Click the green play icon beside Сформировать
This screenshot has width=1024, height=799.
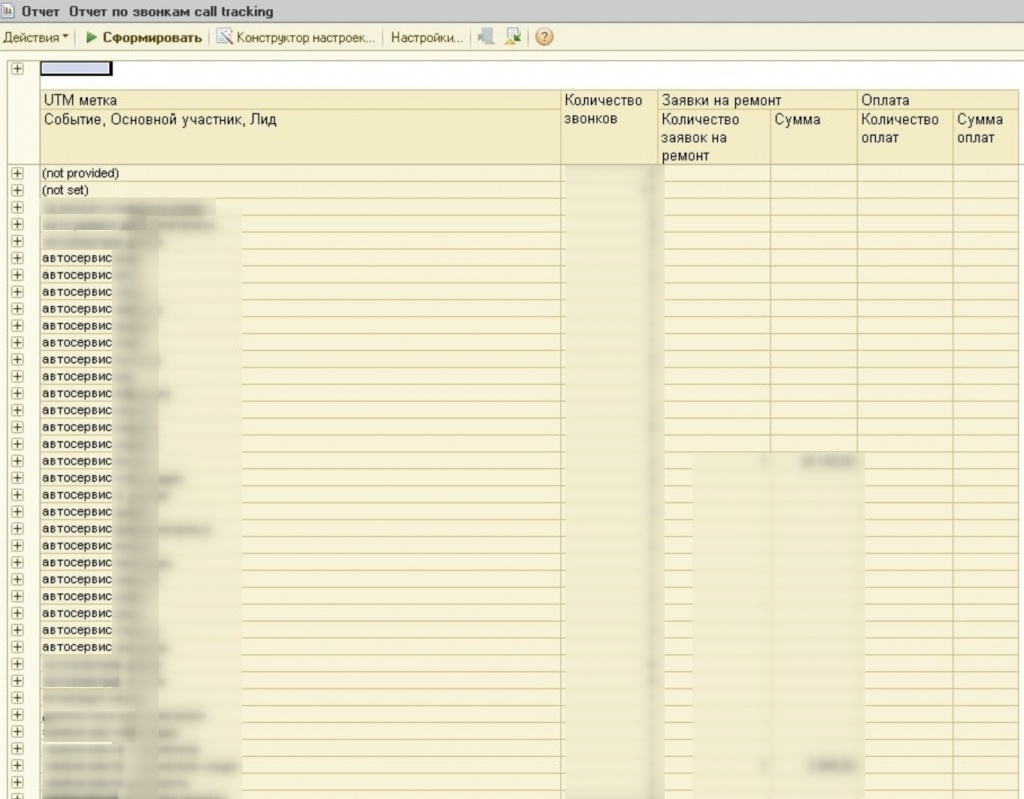(91, 38)
